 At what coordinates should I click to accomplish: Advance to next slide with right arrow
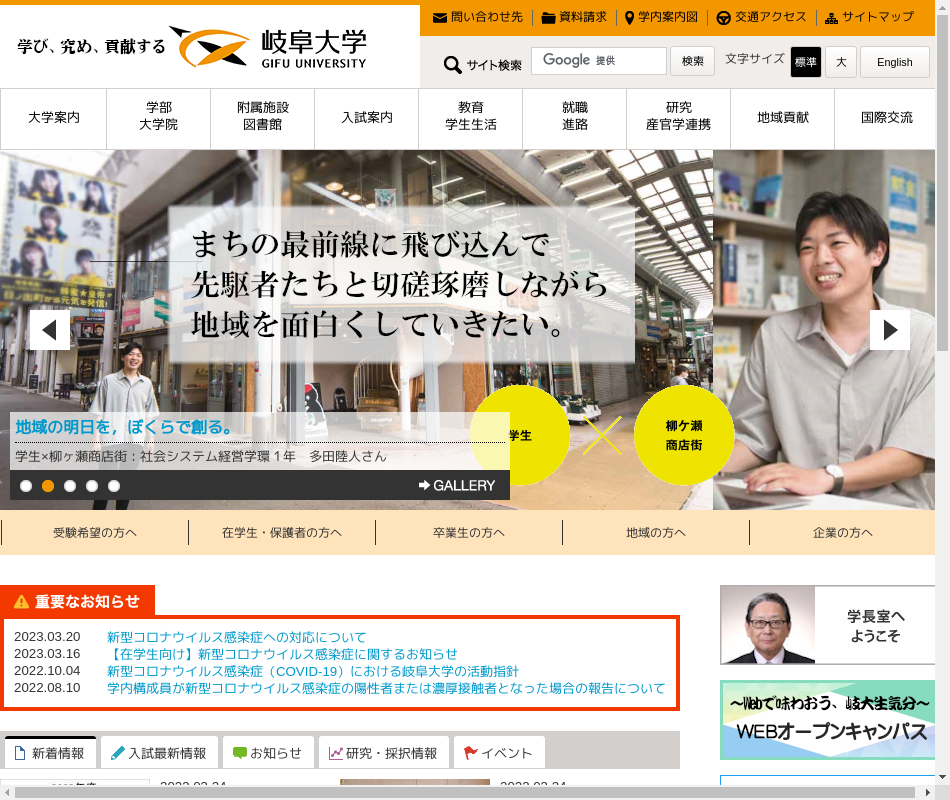pos(890,330)
